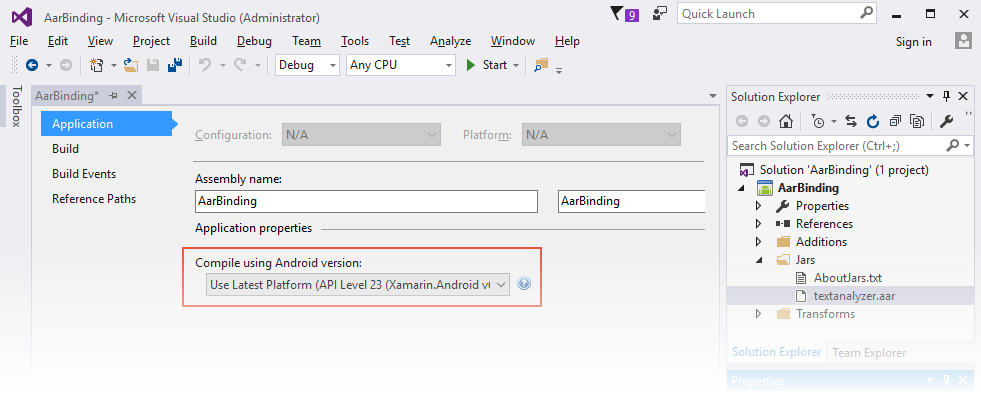Click the Assembly name input field
The image size is (981, 396).
(x=367, y=201)
